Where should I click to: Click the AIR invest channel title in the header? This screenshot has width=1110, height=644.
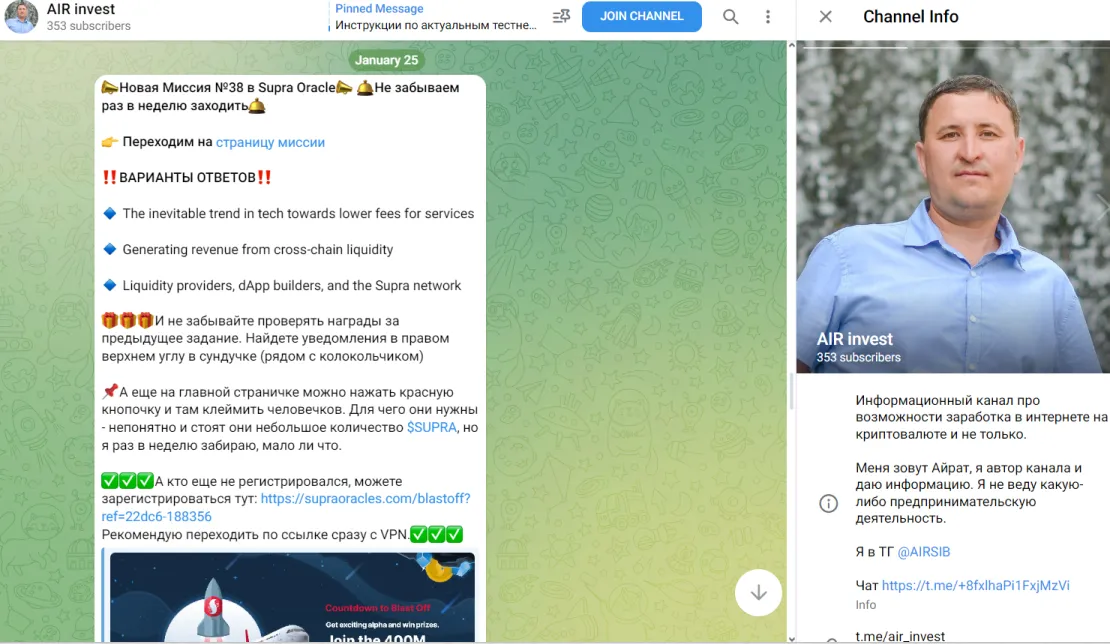click(x=81, y=9)
